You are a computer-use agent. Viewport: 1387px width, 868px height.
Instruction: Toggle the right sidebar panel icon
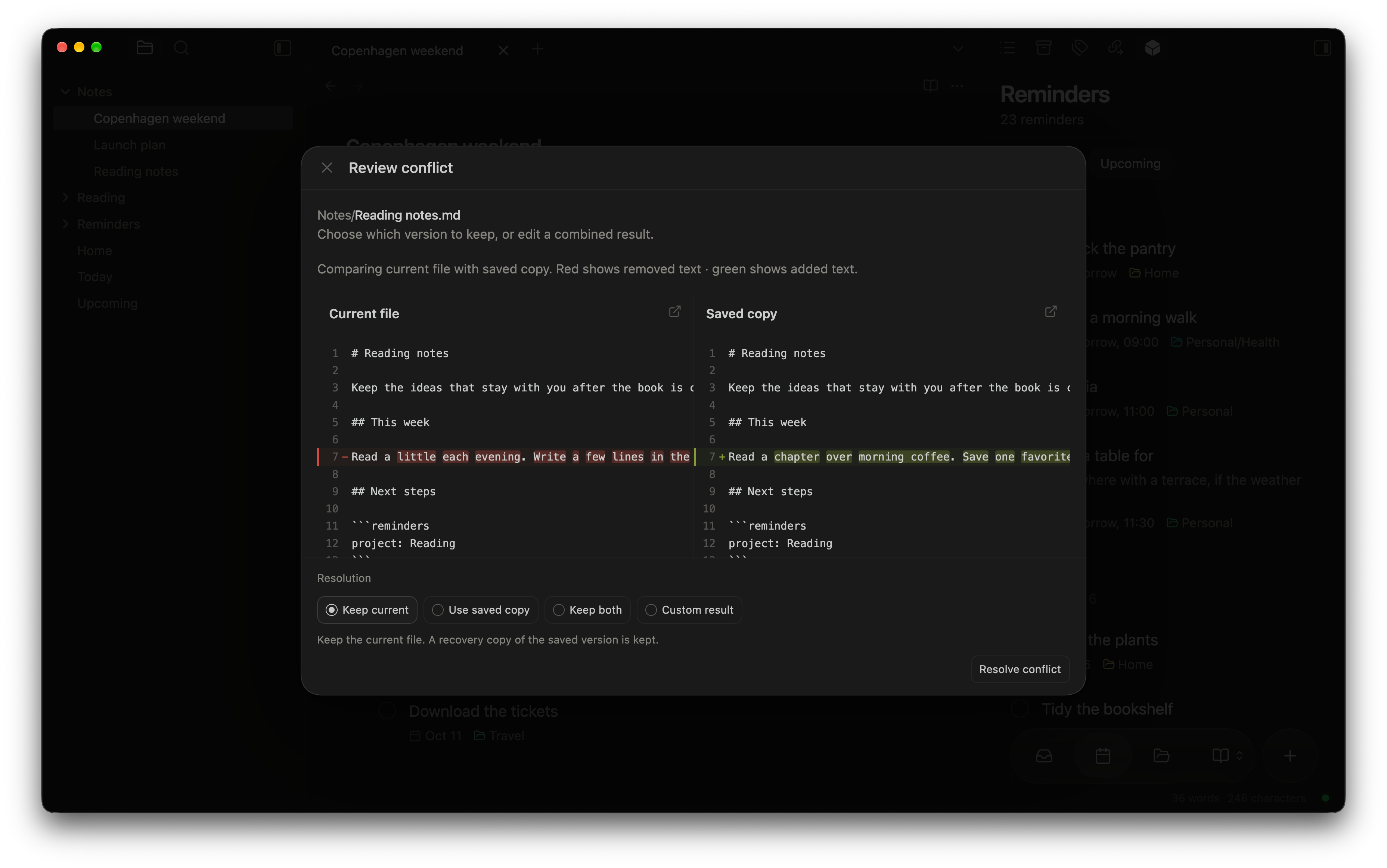1322,48
